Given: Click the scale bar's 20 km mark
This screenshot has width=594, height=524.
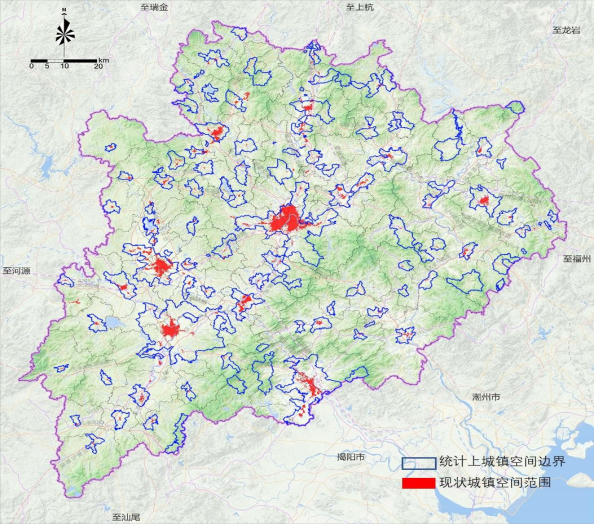Looking at the screenshot, I should tap(98, 66).
